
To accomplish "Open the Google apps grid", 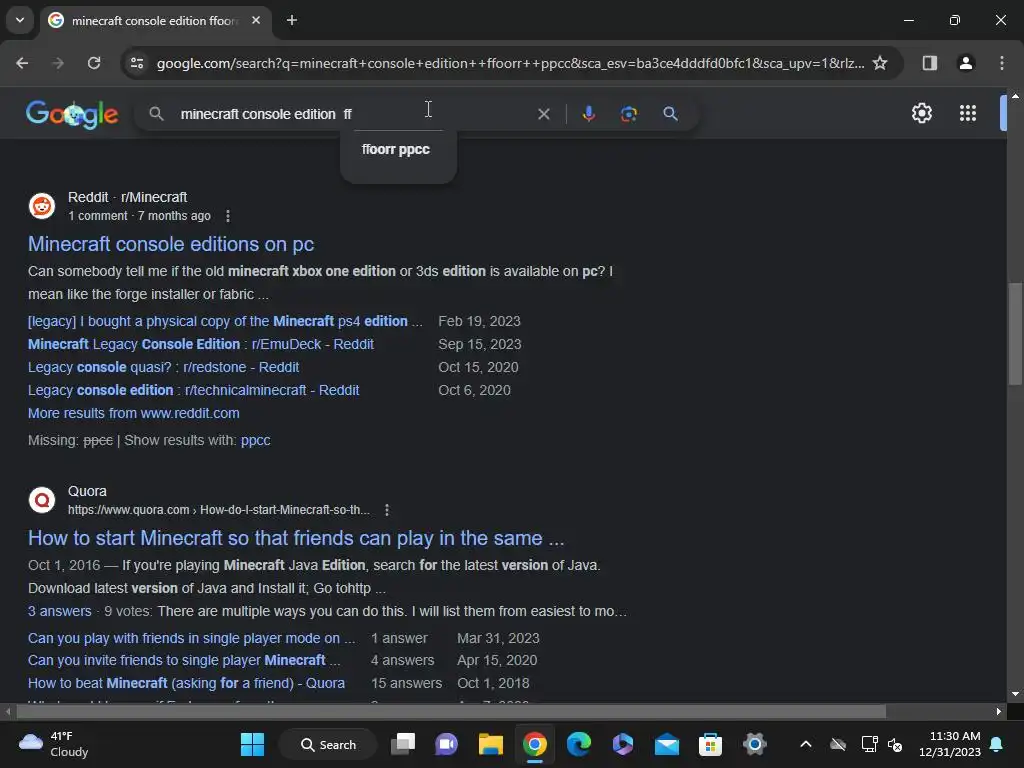I will pyautogui.click(x=967, y=114).
